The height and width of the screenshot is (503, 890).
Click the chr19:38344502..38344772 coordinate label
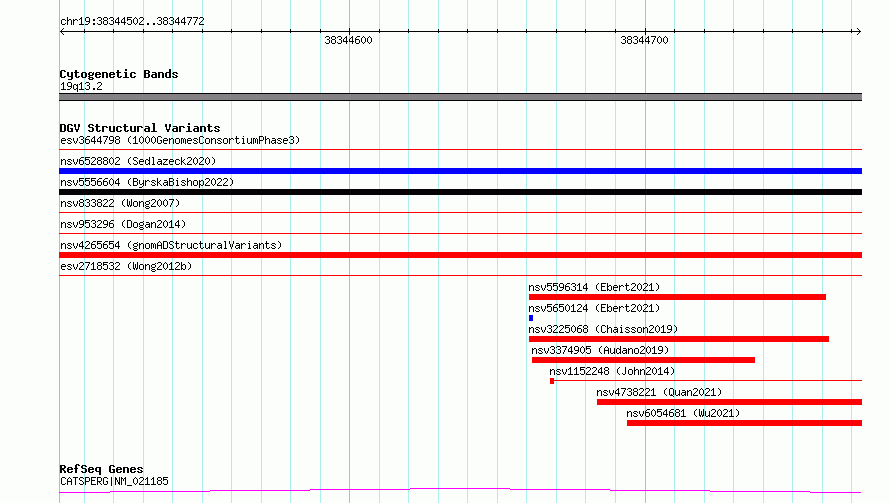point(132,21)
